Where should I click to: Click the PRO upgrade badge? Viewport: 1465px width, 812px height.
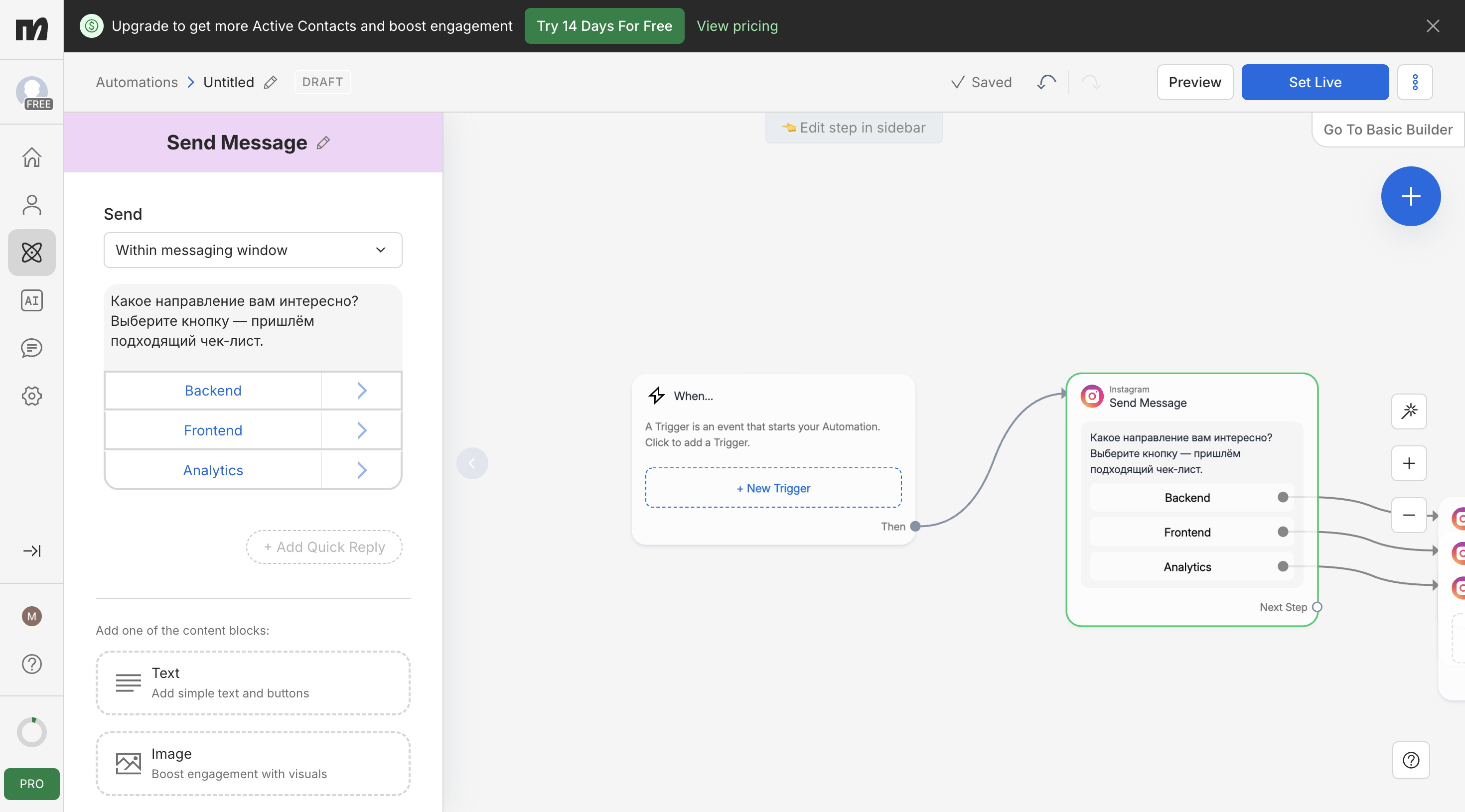(x=32, y=784)
